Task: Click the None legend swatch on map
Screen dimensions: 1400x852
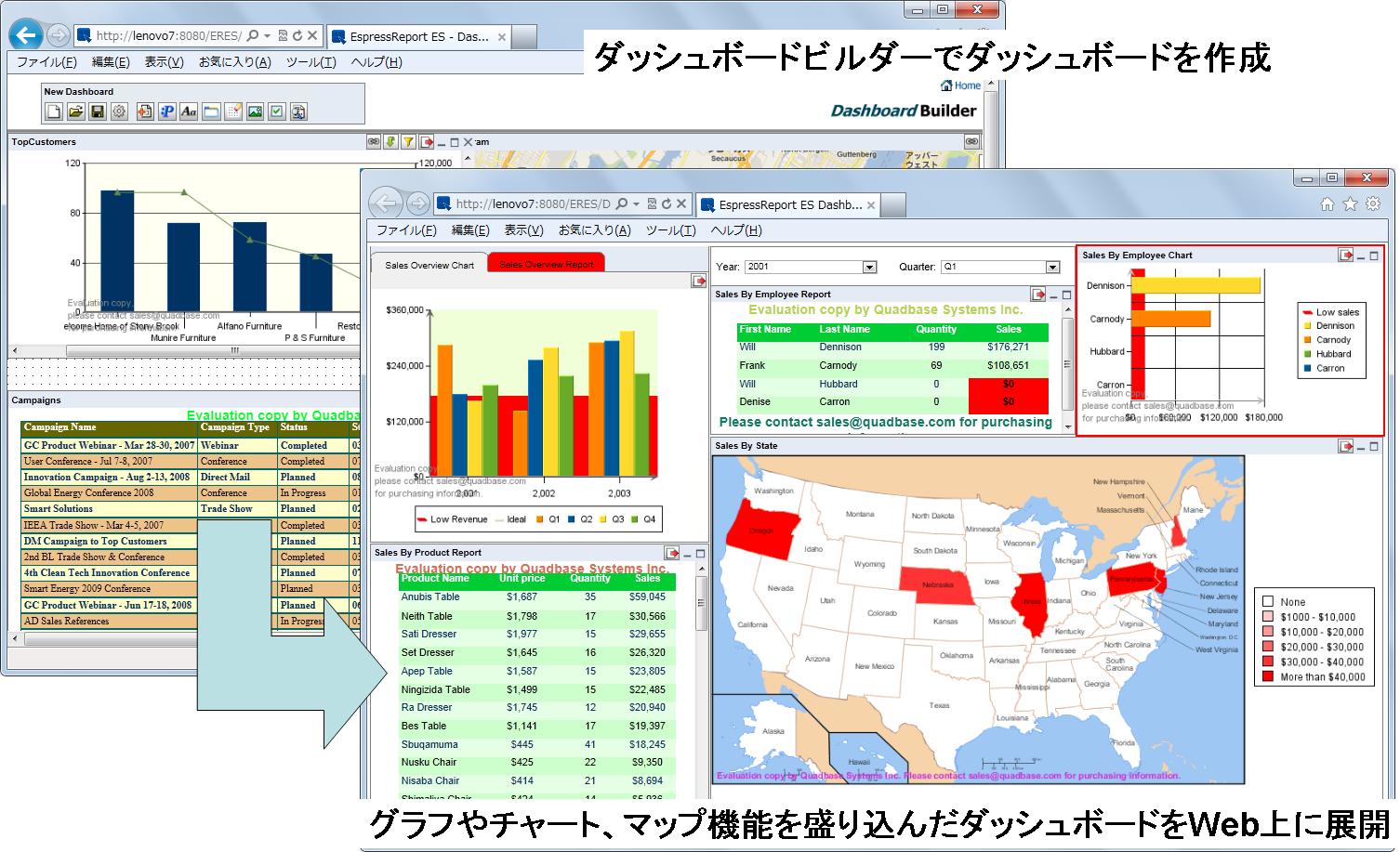Action: point(1267,602)
